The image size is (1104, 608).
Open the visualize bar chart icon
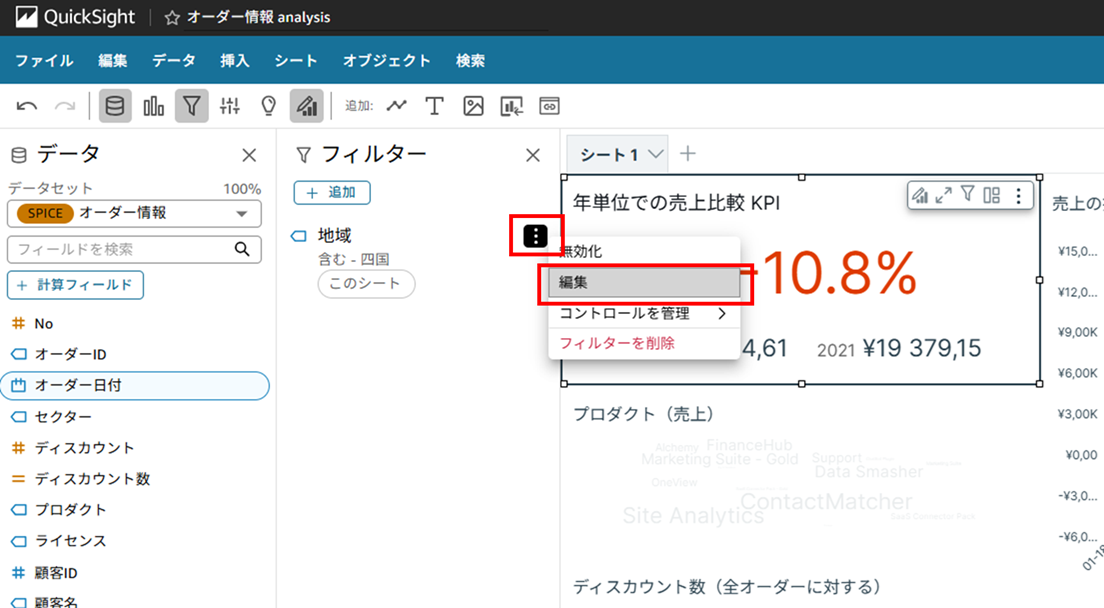(x=153, y=106)
